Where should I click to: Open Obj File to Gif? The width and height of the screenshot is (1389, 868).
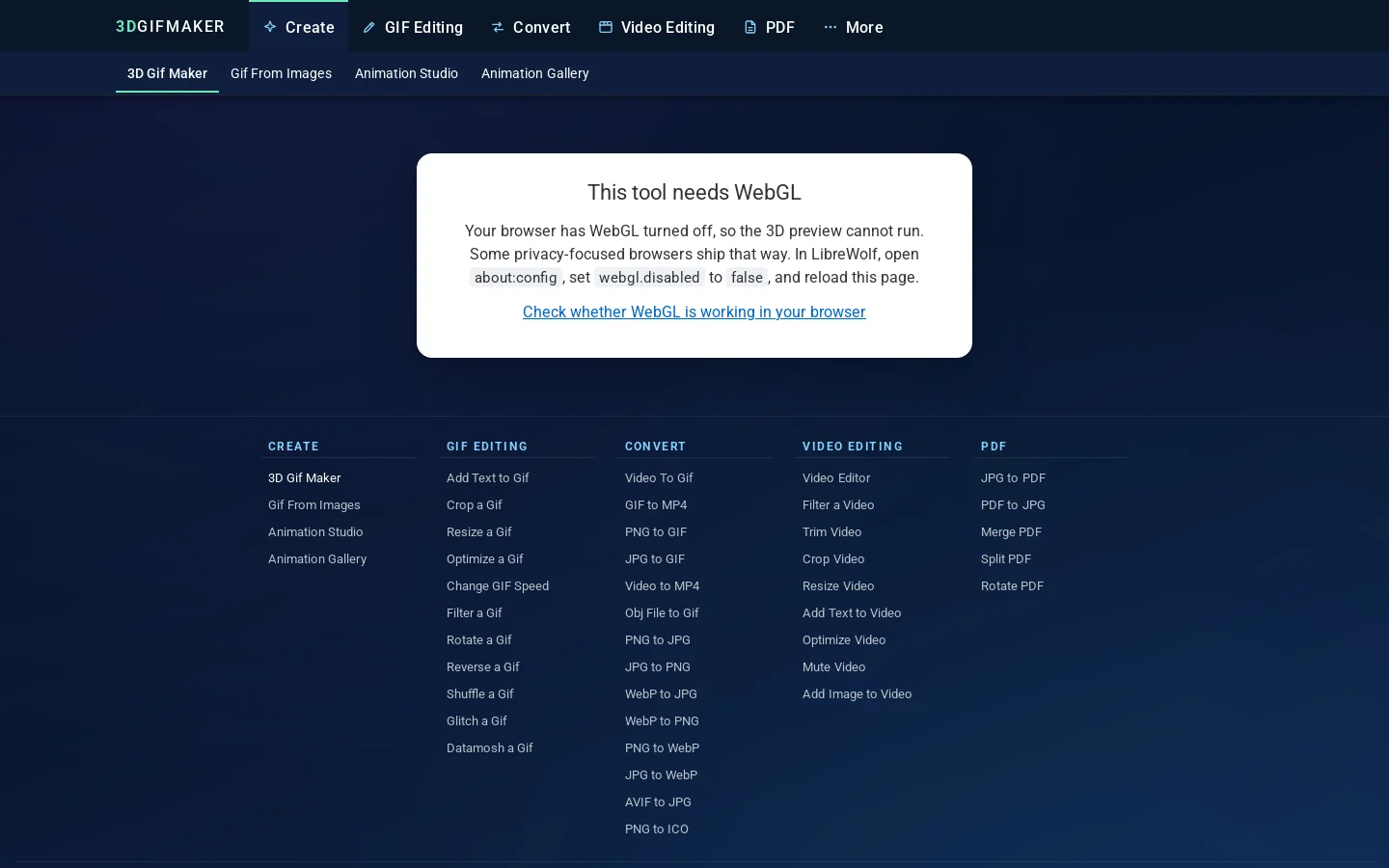[x=662, y=612]
